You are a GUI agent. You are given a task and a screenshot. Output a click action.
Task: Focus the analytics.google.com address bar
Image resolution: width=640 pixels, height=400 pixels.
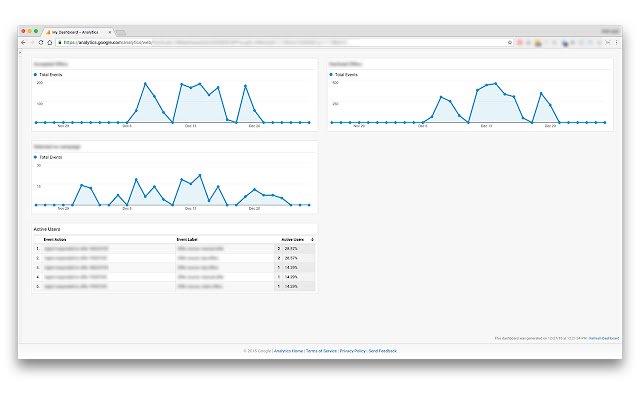click(x=286, y=42)
